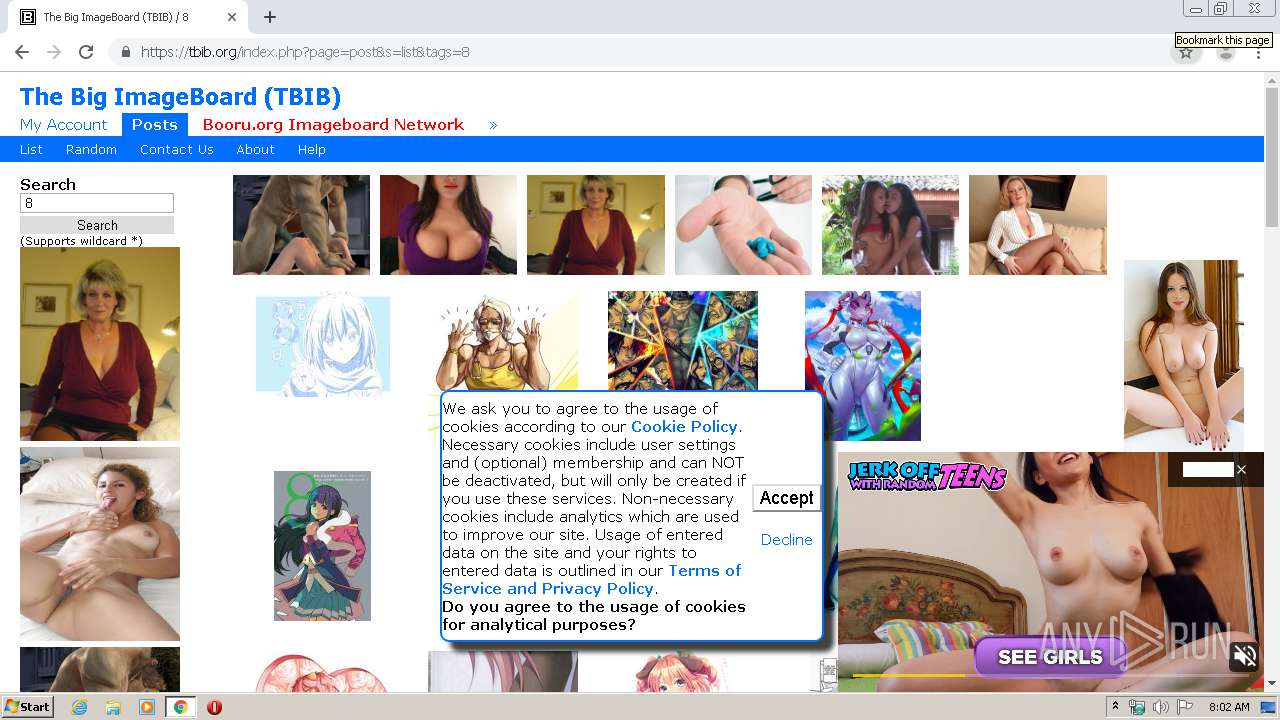
Task: Go to Contact Us page
Action: click(177, 149)
